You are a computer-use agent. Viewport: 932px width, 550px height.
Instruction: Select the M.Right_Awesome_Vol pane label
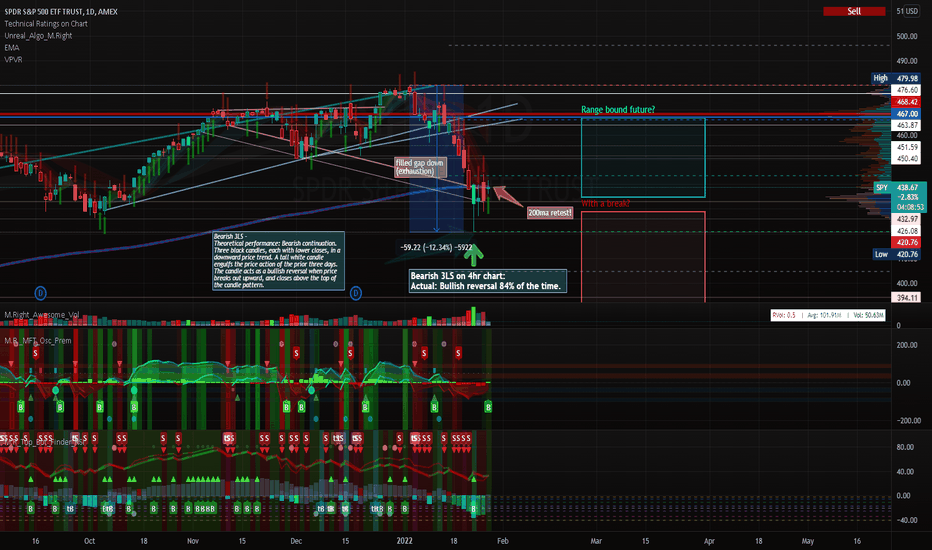42,315
